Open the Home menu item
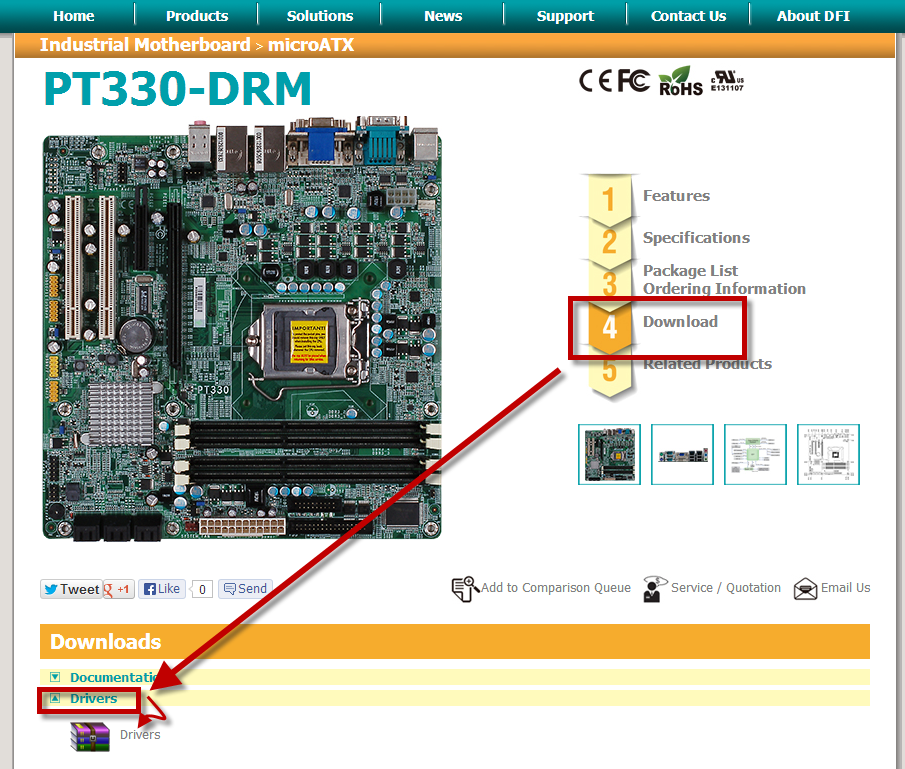This screenshot has width=905, height=769. tap(73, 16)
